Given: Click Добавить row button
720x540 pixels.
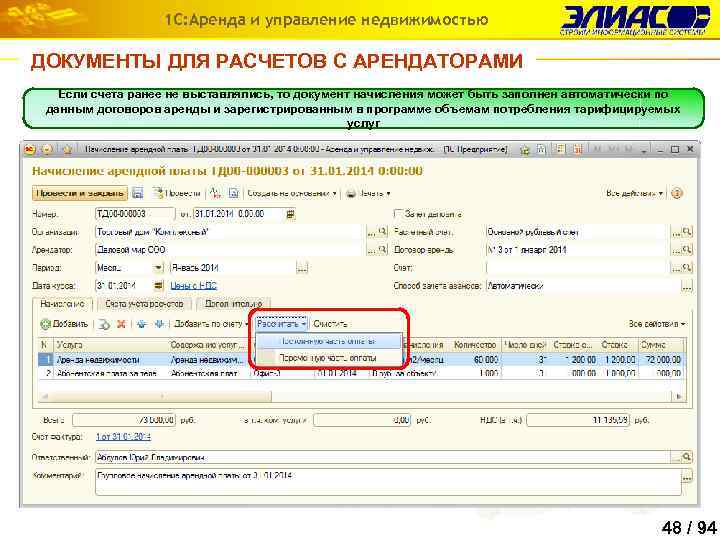Looking at the screenshot, I should click(x=64, y=324).
